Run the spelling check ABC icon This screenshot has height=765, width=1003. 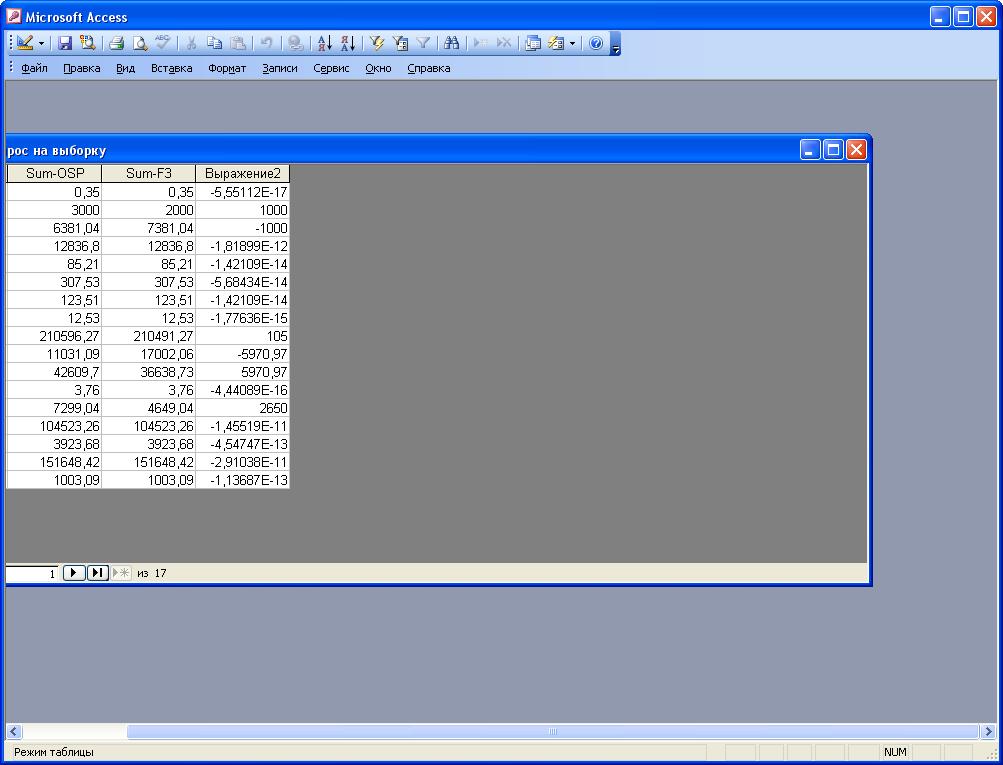(x=162, y=43)
